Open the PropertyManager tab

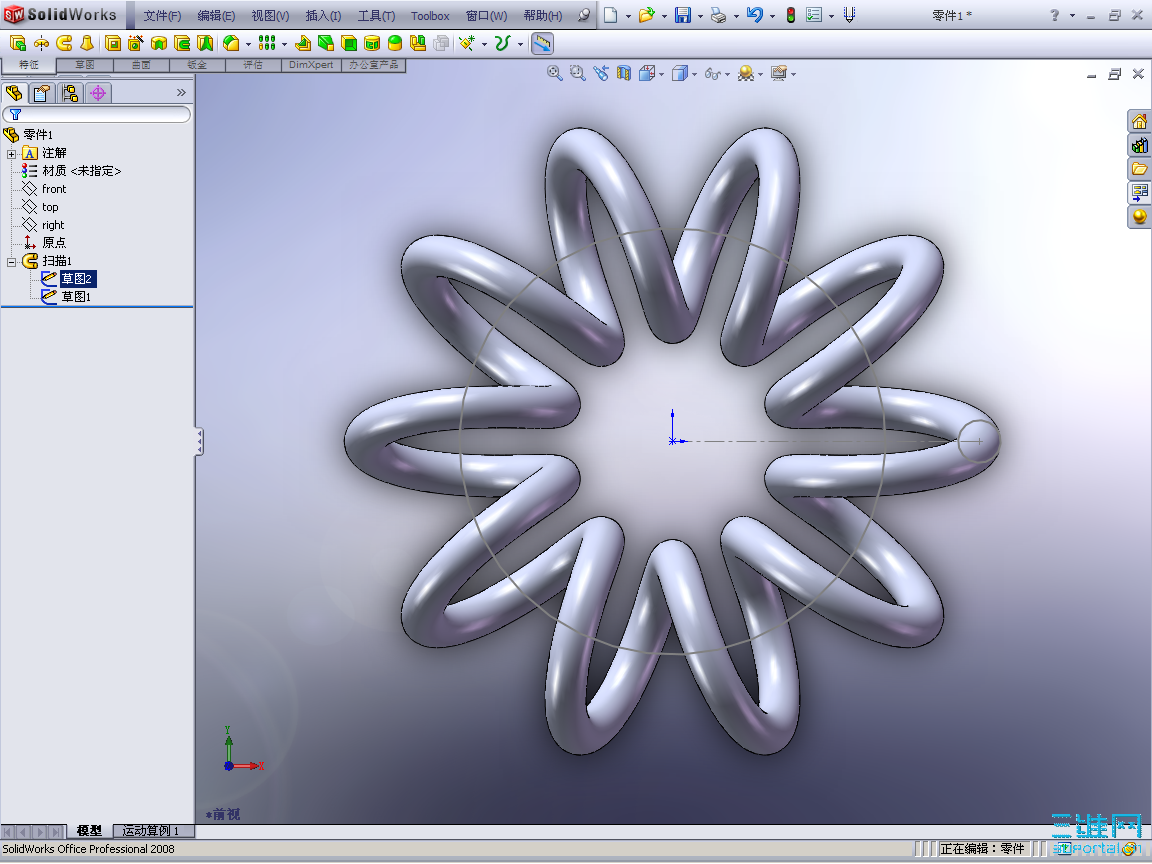click(x=42, y=93)
